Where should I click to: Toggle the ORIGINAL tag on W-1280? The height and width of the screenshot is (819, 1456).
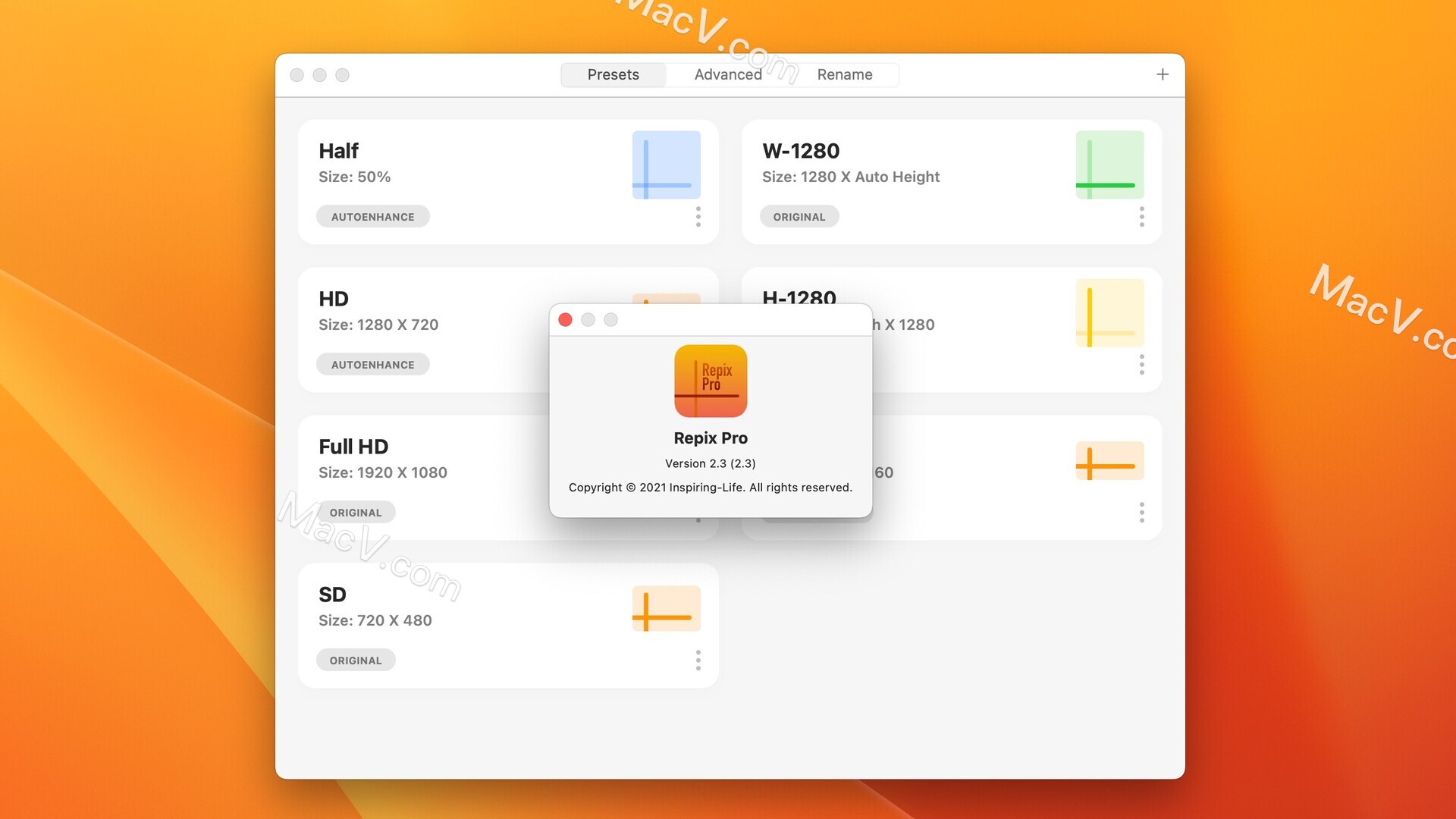[x=799, y=216]
